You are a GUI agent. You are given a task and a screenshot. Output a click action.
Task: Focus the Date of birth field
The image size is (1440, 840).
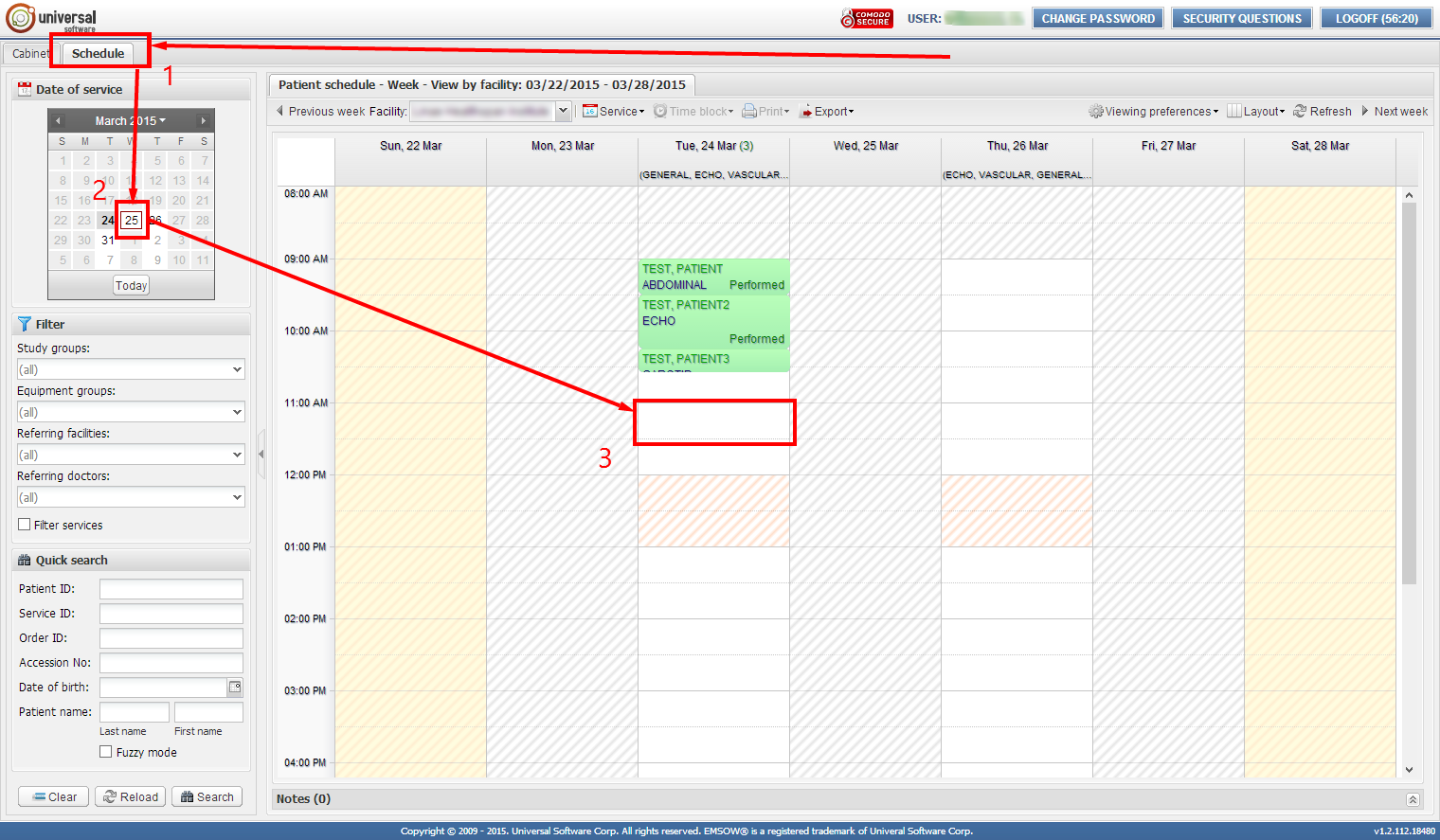163,688
